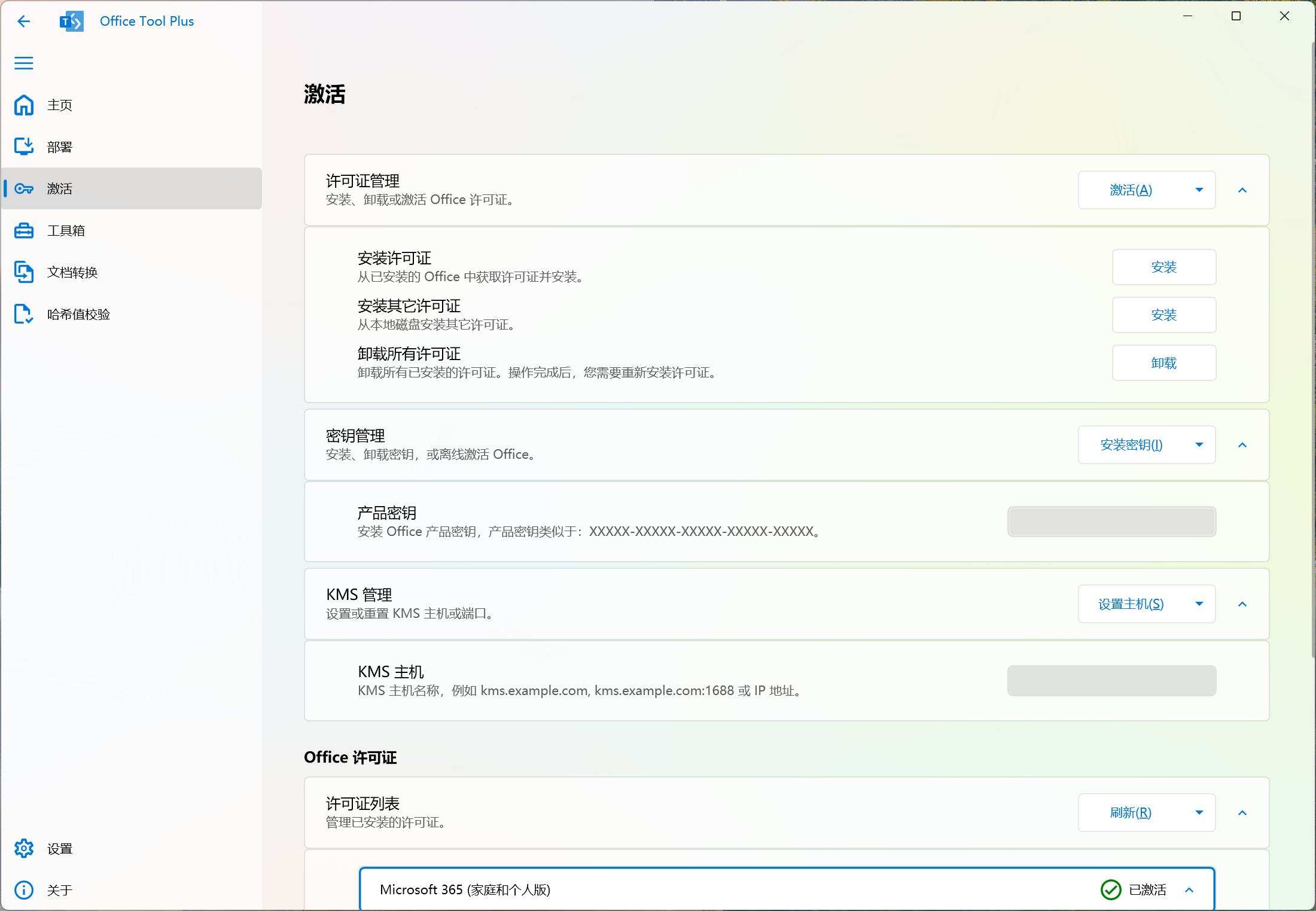The width and height of the screenshot is (1316, 911).
Task: Click the 产品密钥 input field
Action: 1111,522
